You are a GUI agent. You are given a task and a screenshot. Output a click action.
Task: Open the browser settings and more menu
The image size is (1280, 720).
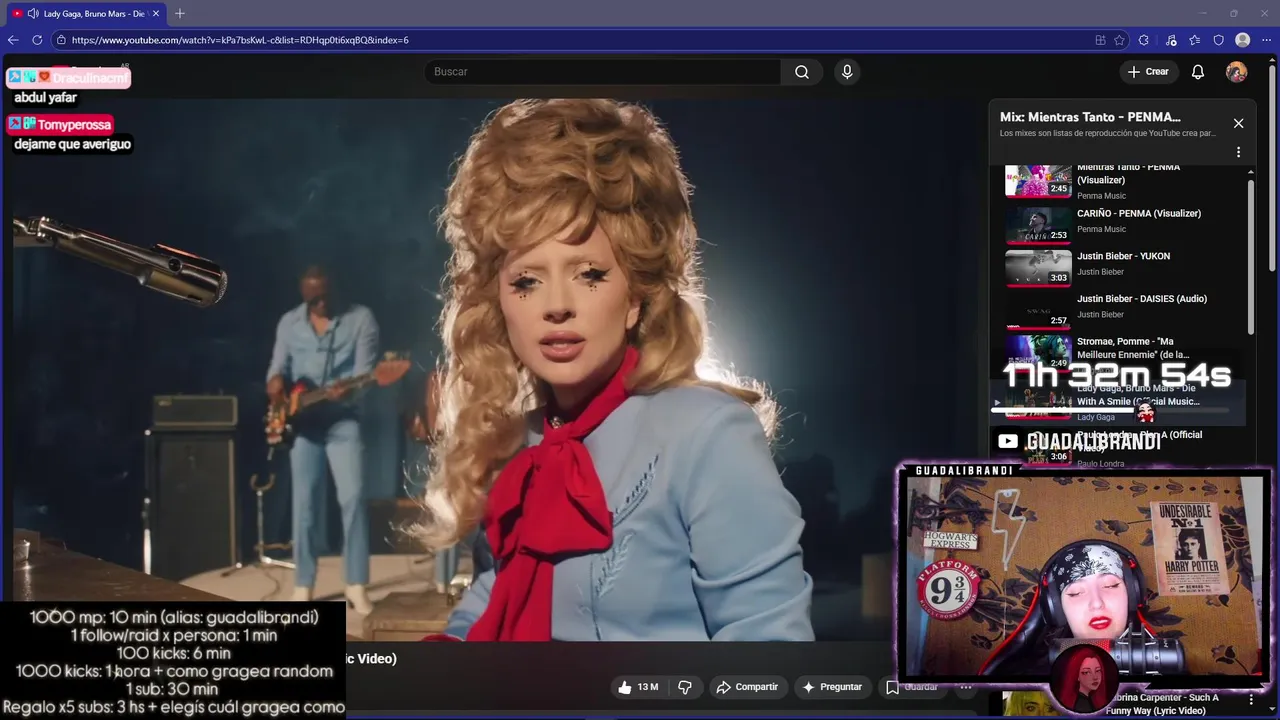[1267, 40]
